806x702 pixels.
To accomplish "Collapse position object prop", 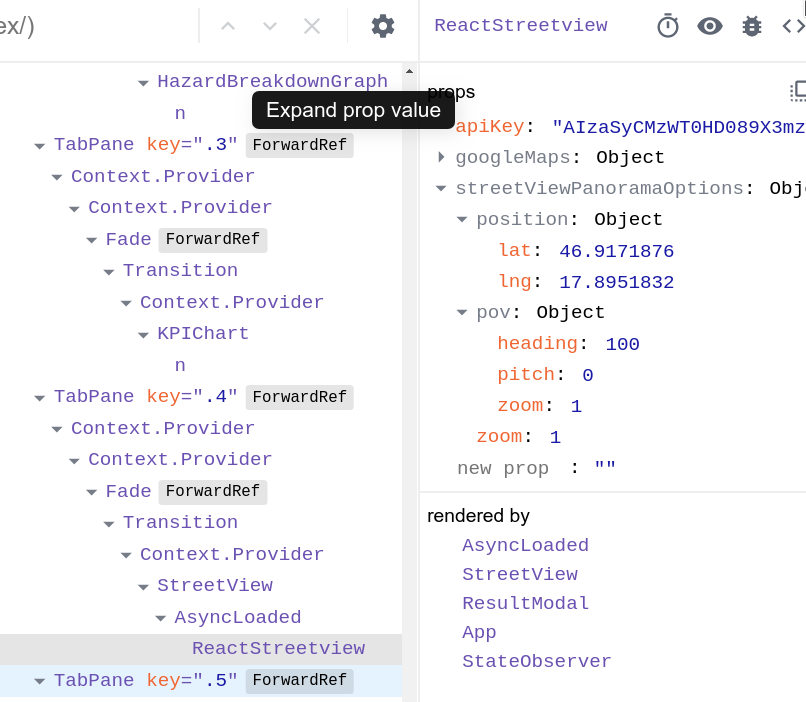I will pyautogui.click(x=462, y=219).
